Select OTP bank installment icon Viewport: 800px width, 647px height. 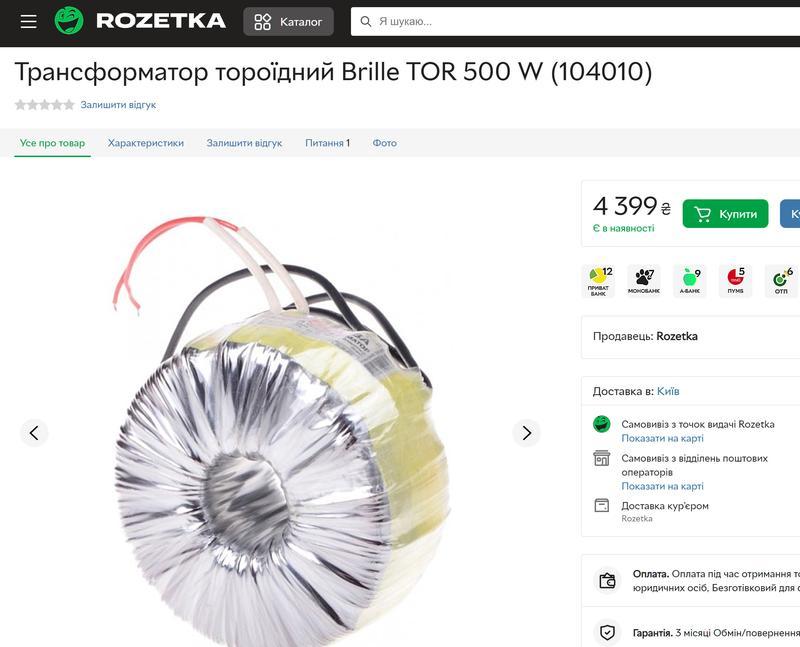pyautogui.click(x=781, y=279)
